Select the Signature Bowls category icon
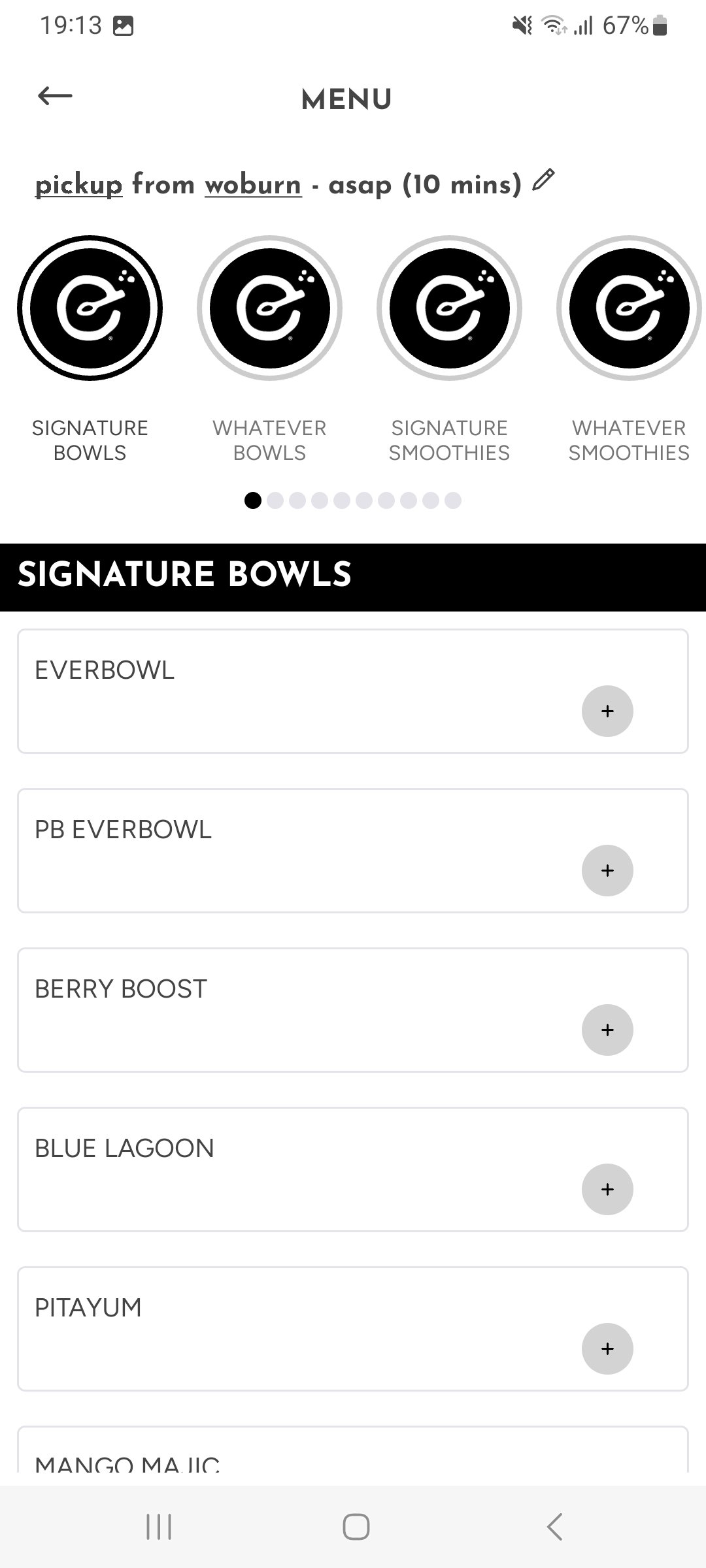This screenshot has width=706, height=1568. (90, 308)
